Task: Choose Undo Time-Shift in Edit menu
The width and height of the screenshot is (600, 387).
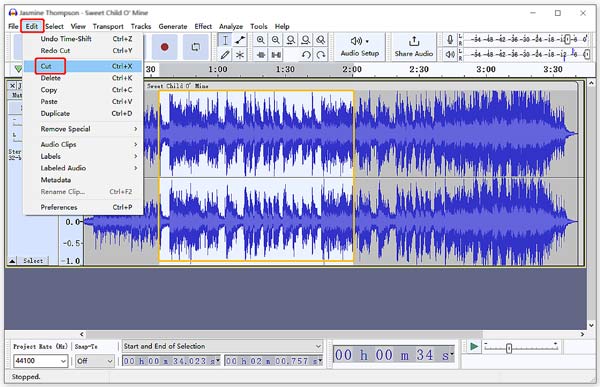Action: pyautogui.click(x=83, y=39)
